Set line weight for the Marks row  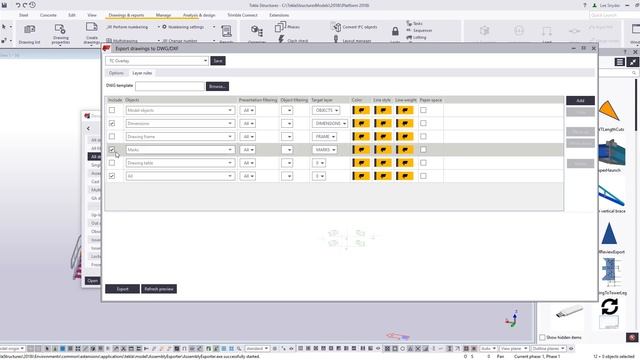point(404,150)
